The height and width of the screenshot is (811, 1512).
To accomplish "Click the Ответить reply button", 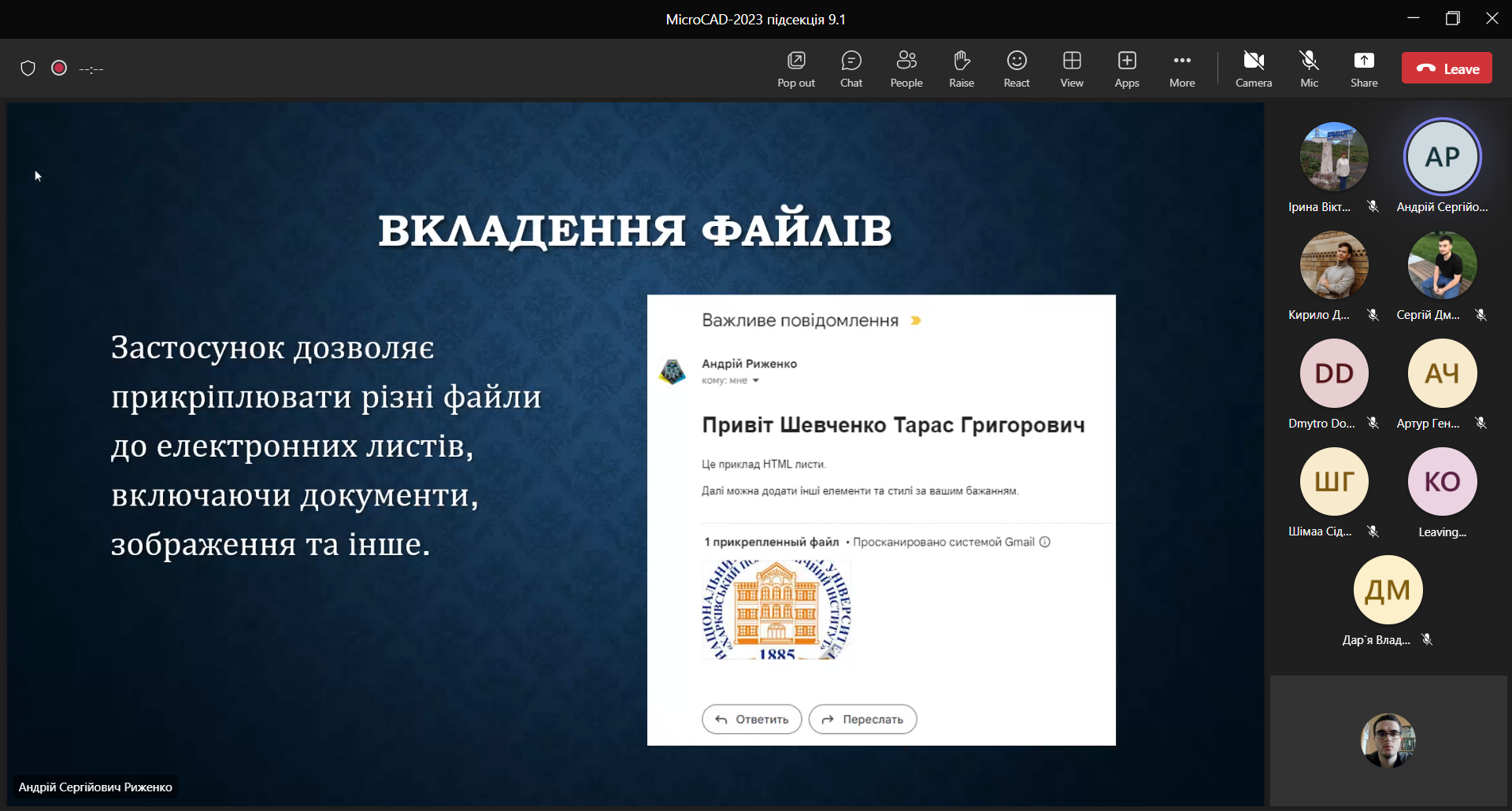I will pos(751,719).
